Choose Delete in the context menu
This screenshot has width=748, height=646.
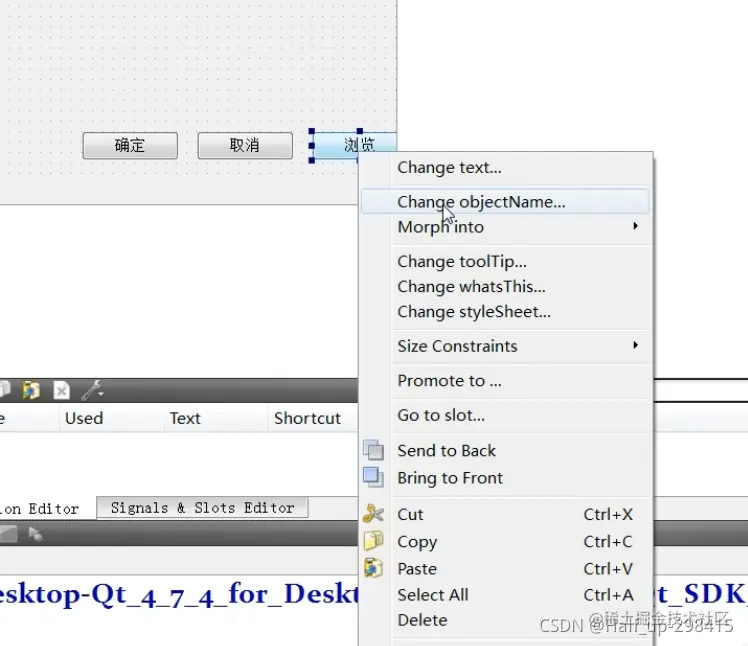(506, 620)
